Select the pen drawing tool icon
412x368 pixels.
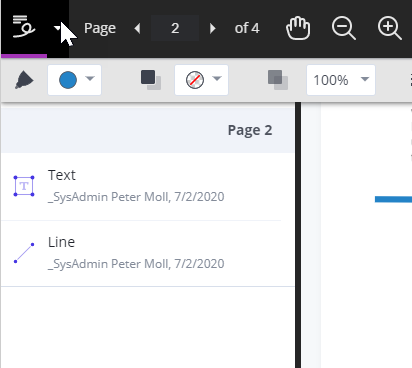pyautogui.click(x=24, y=80)
